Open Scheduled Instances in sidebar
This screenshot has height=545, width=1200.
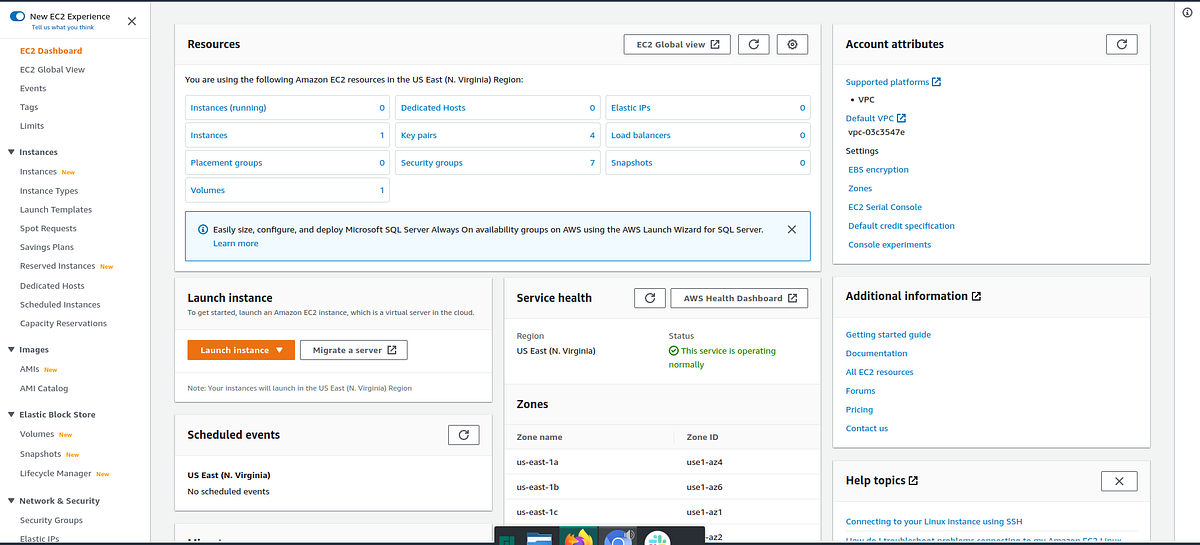tap(60, 305)
